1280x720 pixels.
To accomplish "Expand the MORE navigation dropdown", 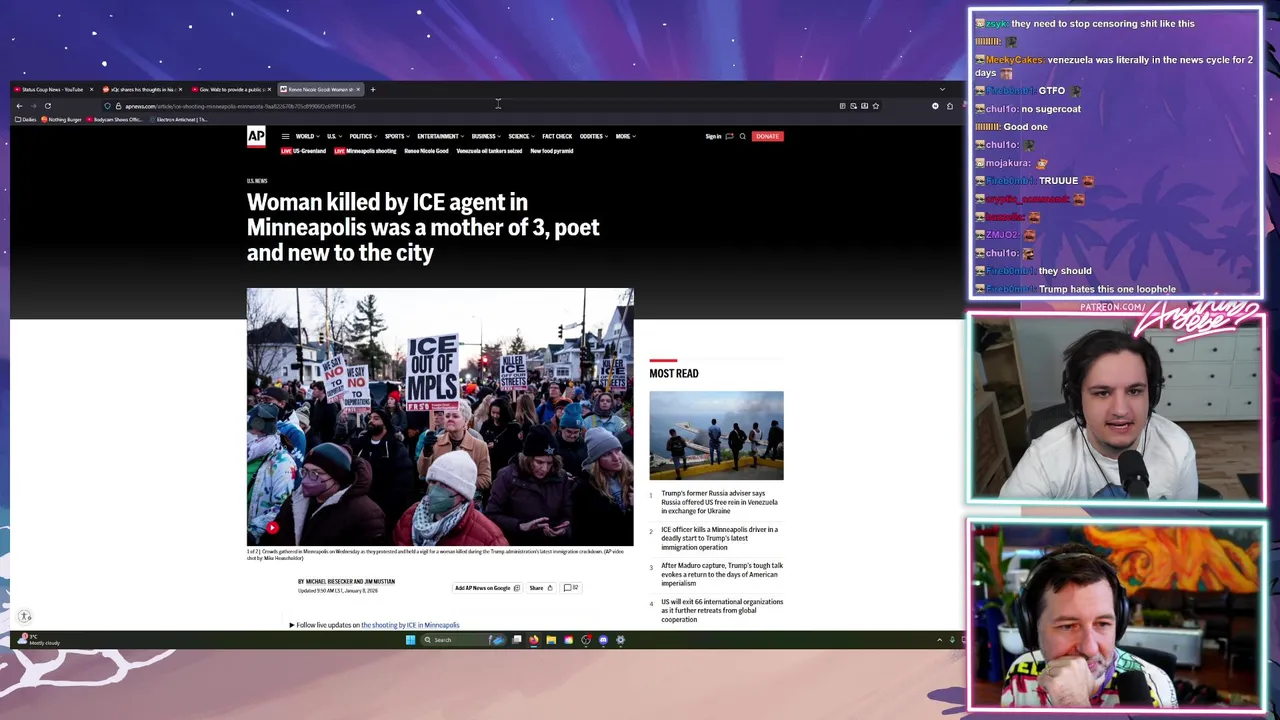I will coord(626,136).
